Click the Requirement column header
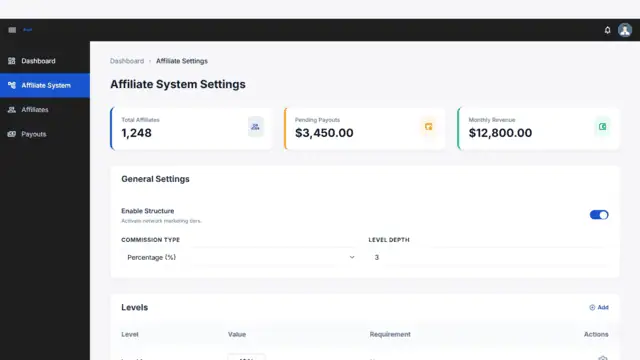Image resolution: width=640 pixels, height=360 pixels. [390, 334]
